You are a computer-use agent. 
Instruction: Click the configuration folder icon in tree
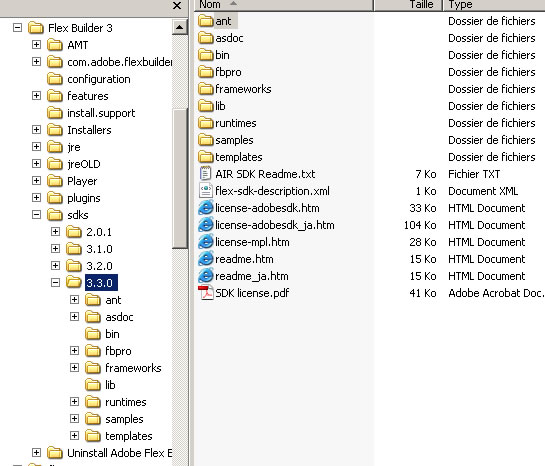55,79
